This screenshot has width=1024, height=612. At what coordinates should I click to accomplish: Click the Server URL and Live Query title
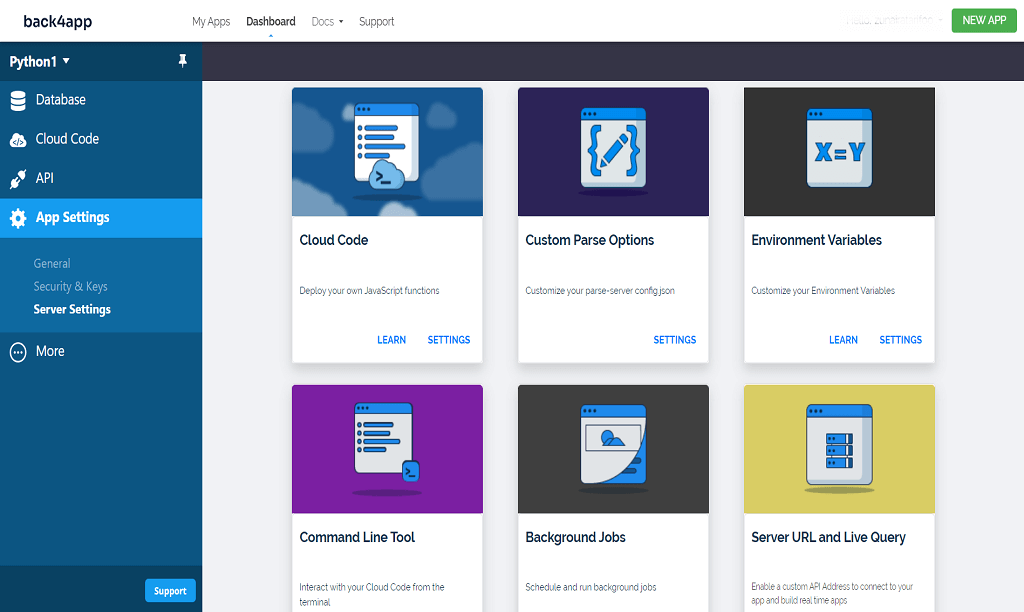click(x=828, y=537)
